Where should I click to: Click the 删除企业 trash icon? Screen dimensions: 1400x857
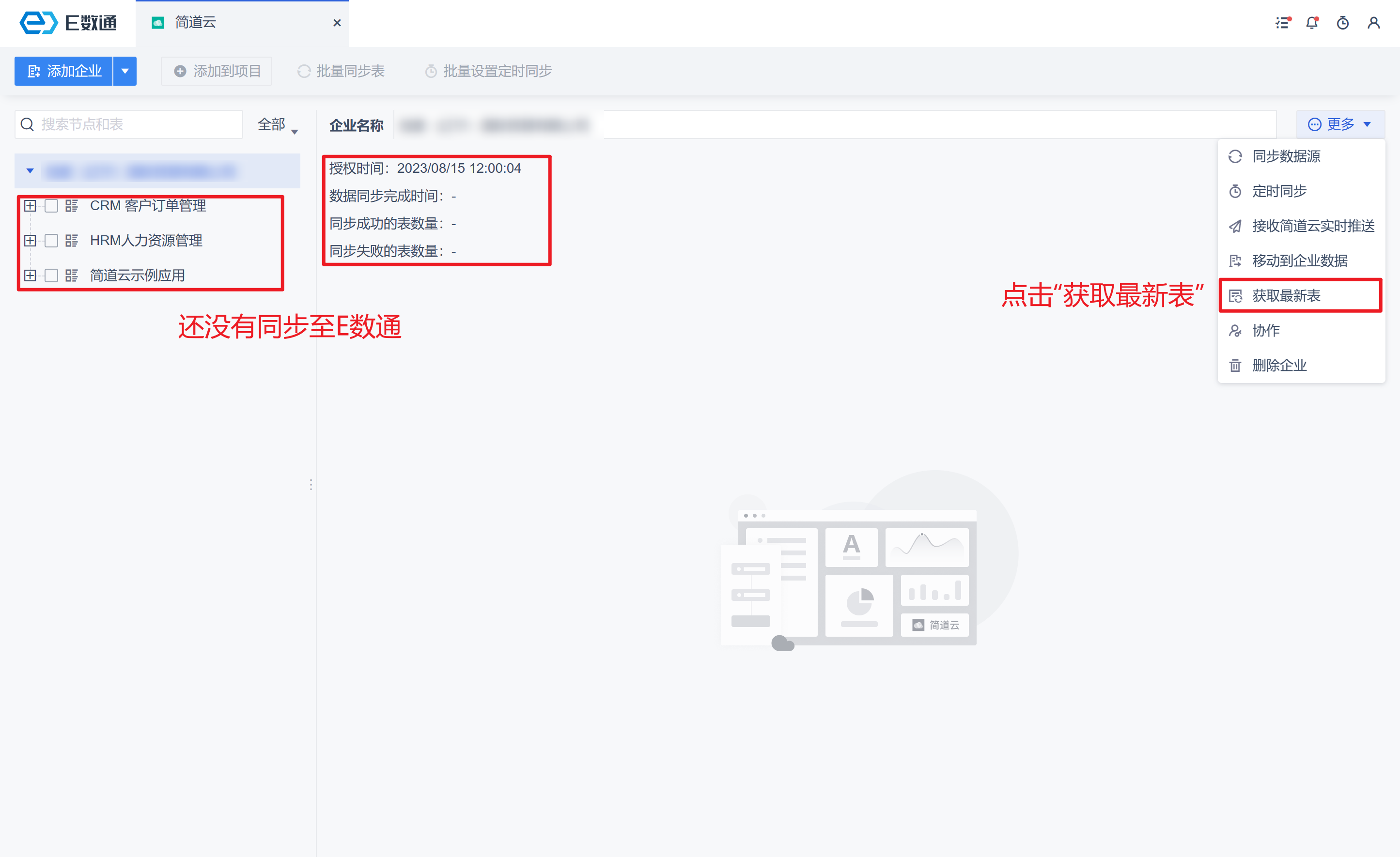pyautogui.click(x=1235, y=365)
